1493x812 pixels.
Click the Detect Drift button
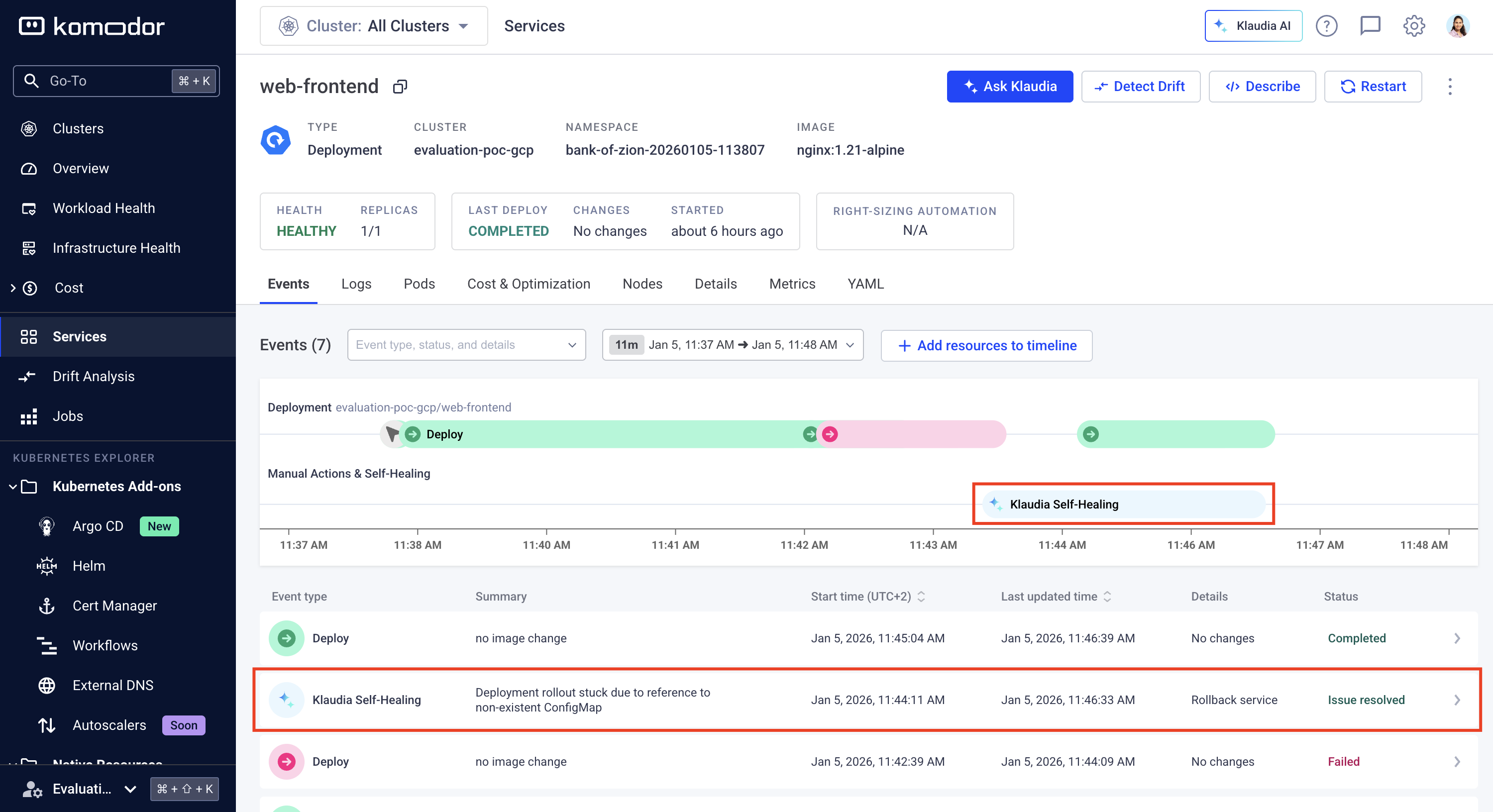click(1140, 87)
